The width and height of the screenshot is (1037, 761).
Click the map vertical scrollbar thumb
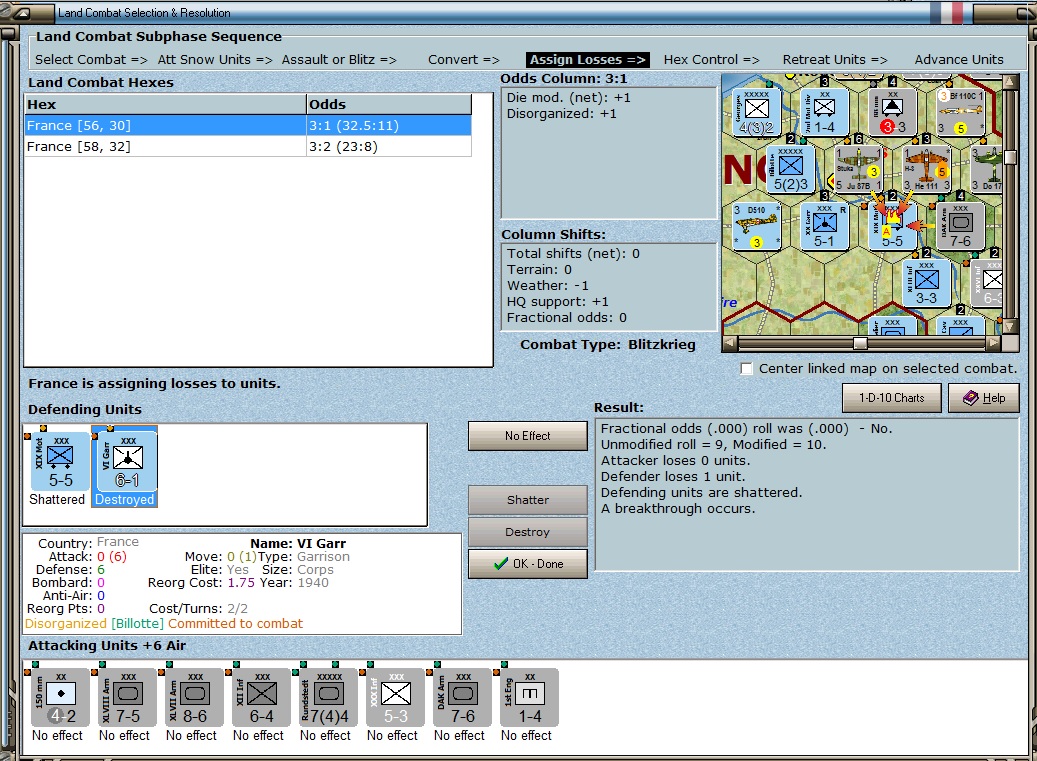click(1010, 157)
